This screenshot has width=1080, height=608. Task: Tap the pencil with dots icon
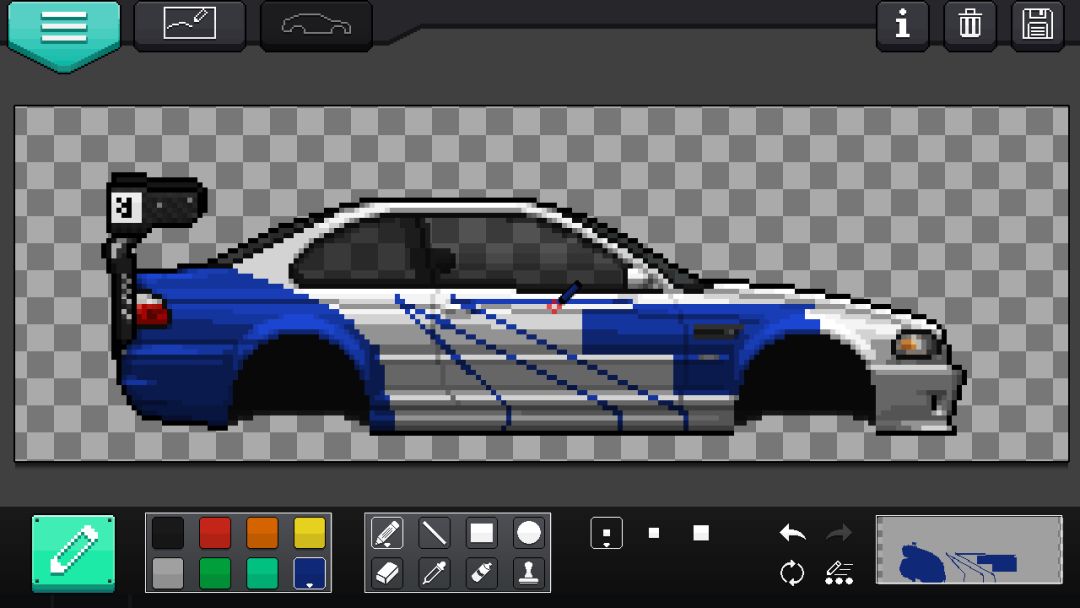pos(839,573)
